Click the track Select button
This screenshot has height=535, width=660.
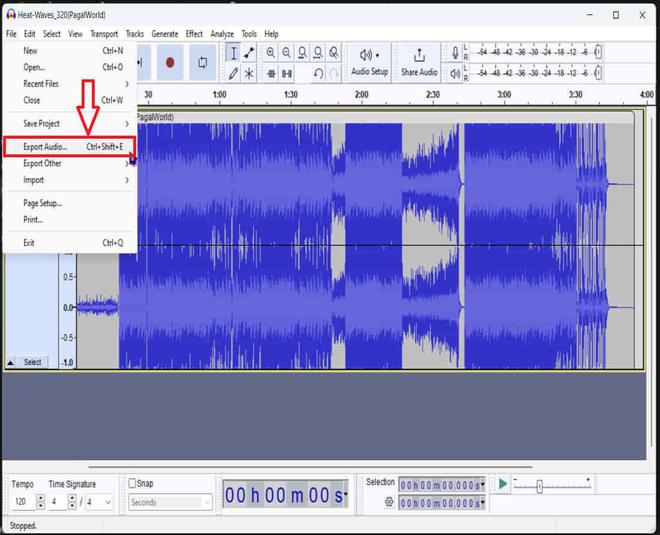(33, 362)
